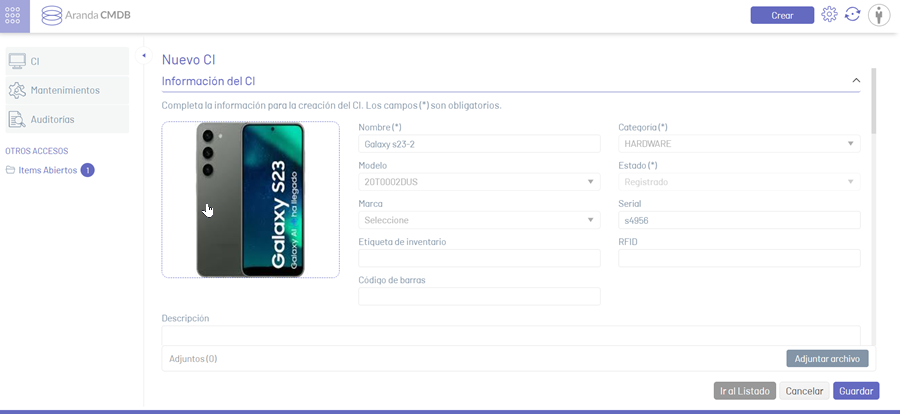Click the Crear button
The image size is (900, 414).
pyautogui.click(x=782, y=16)
